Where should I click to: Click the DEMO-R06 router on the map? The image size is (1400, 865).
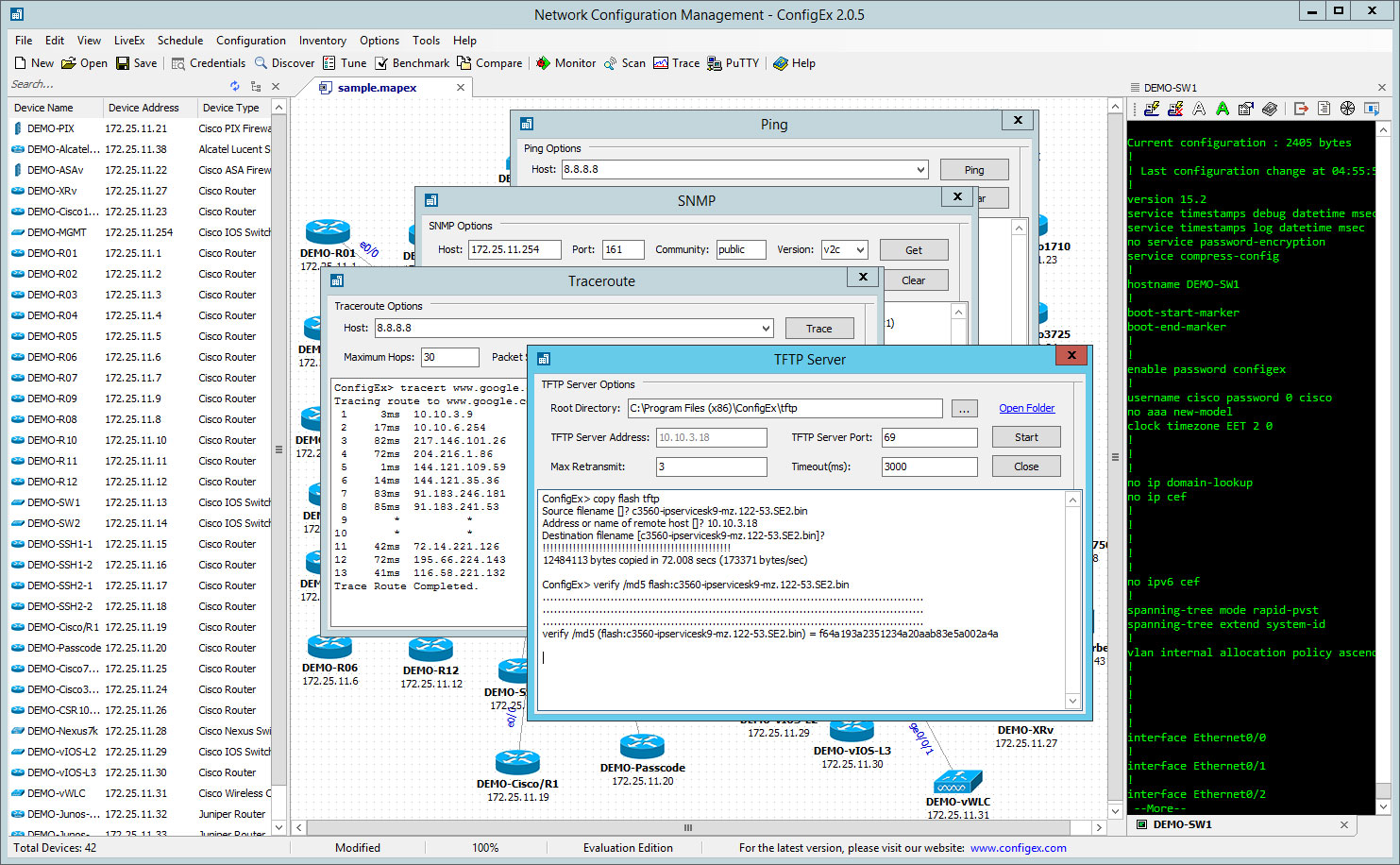point(329,648)
